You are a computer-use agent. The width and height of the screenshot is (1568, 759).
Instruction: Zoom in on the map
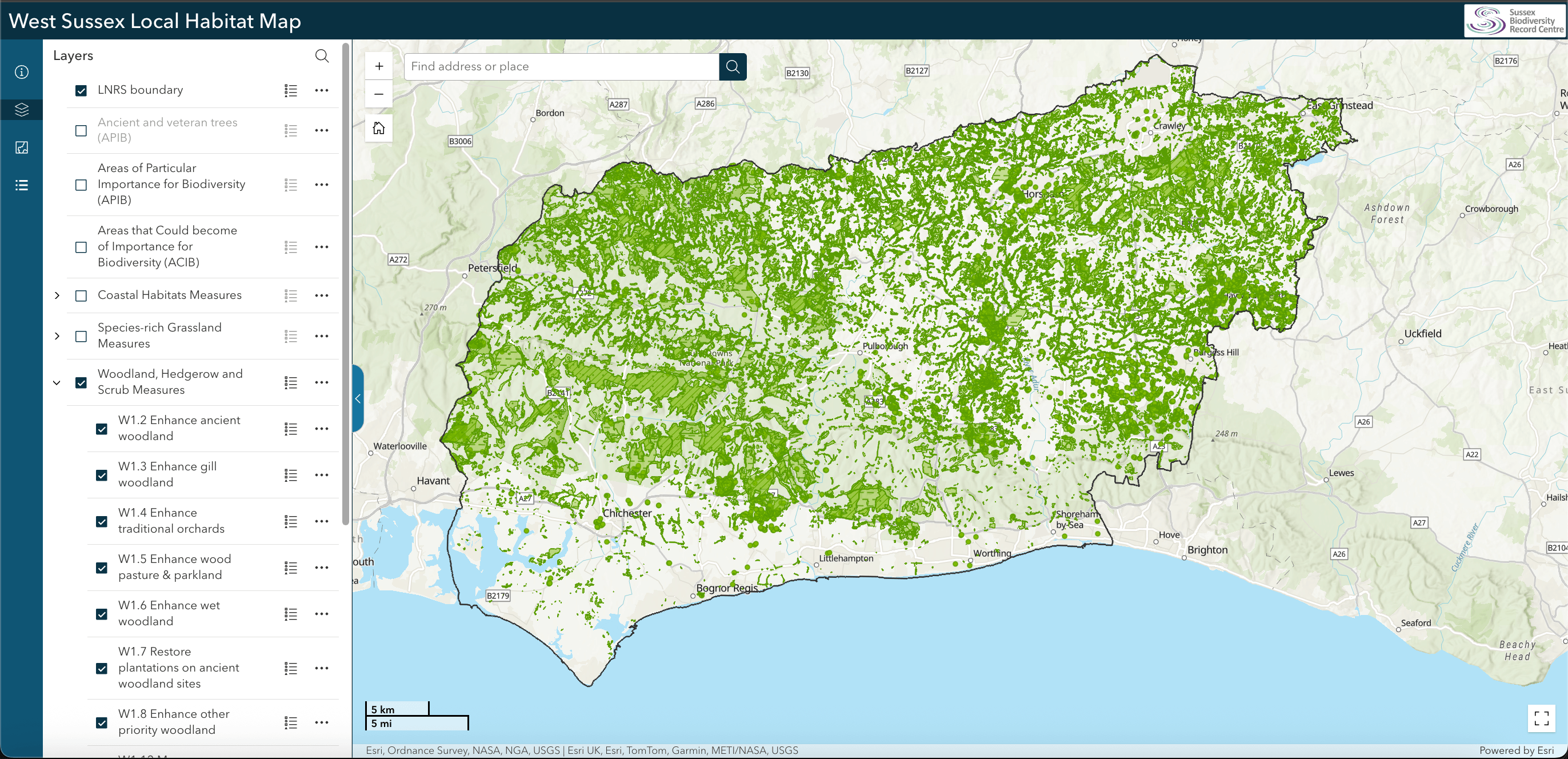379,66
